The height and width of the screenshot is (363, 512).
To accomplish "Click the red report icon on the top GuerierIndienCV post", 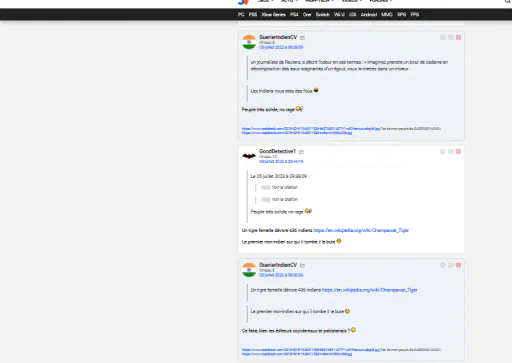I will (458, 37).
